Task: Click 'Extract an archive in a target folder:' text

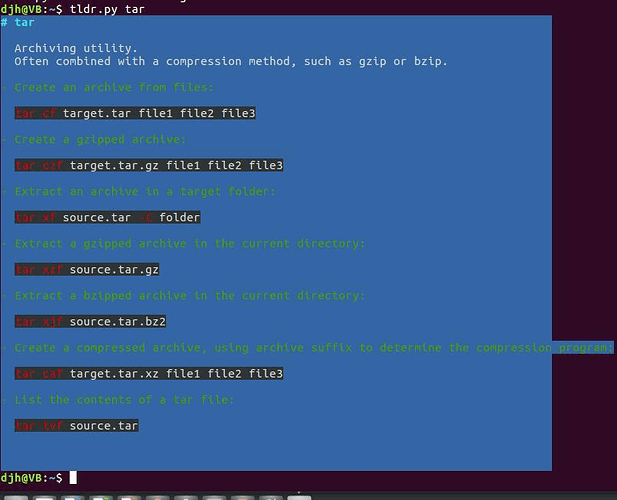Action: (x=145, y=192)
